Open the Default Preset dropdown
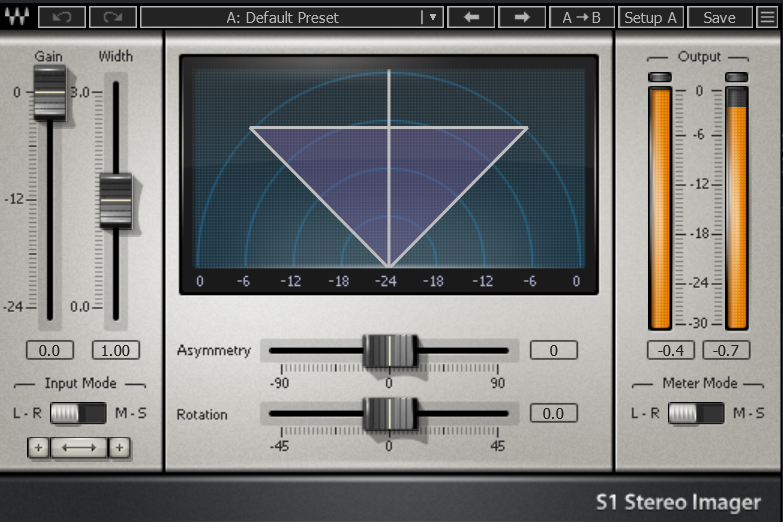This screenshot has width=783, height=522. [292, 17]
